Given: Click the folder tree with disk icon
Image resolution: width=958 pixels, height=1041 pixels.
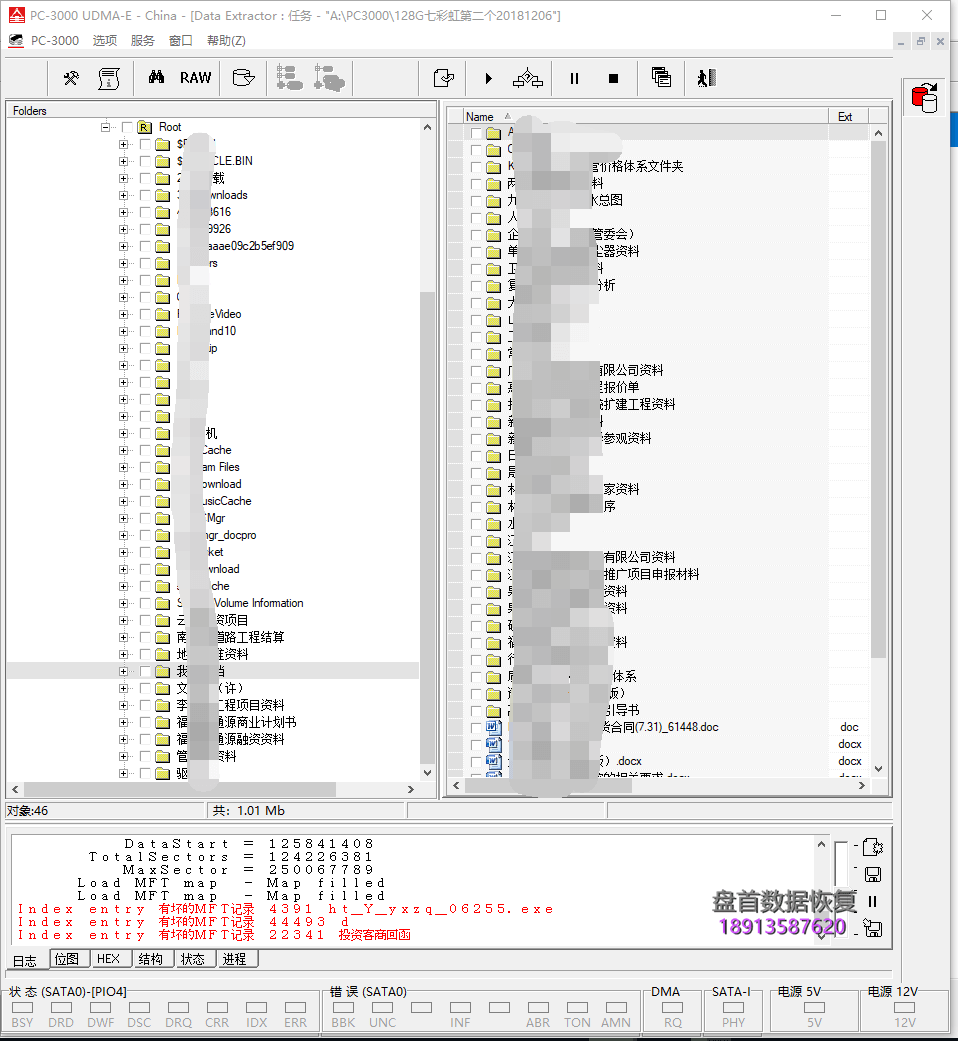Looking at the screenshot, I should (x=329, y=78).
